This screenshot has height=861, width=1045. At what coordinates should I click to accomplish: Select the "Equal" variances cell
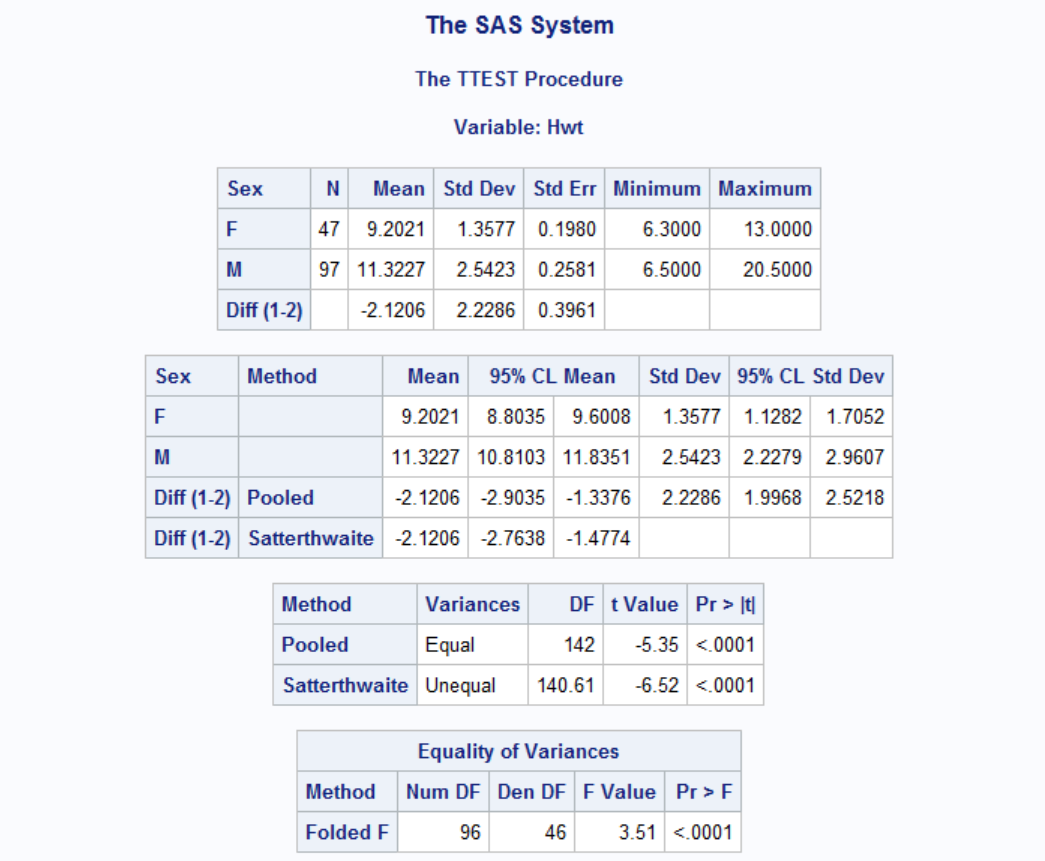449,645
